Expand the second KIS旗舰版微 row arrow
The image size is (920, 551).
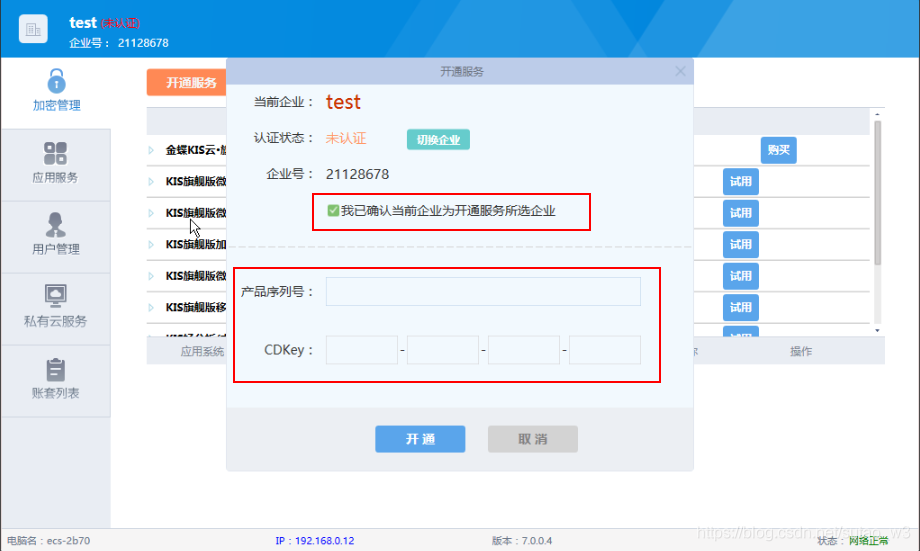click(151, 213)
